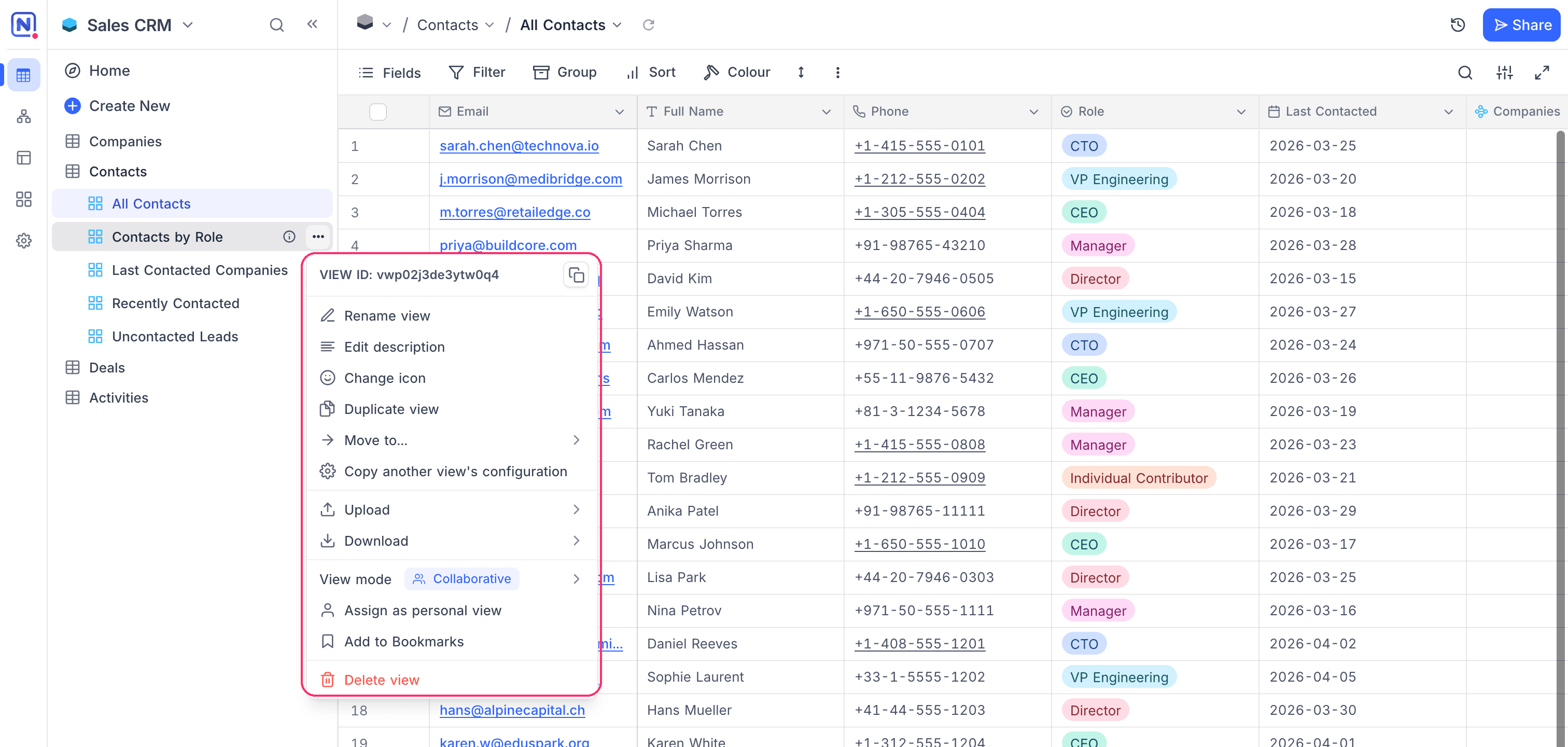Click the reload view icon
1568x747 pixels.
click(x=648, y=25)
